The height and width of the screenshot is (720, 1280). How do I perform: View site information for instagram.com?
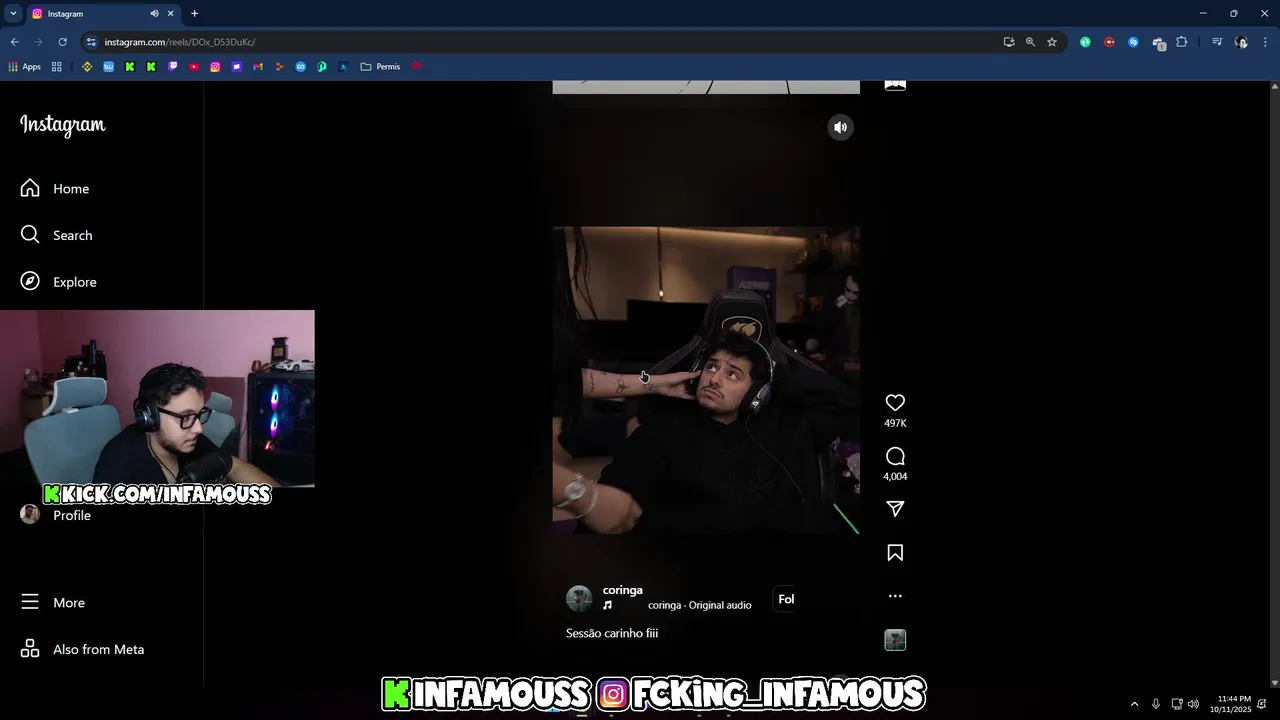click(91, 42)
